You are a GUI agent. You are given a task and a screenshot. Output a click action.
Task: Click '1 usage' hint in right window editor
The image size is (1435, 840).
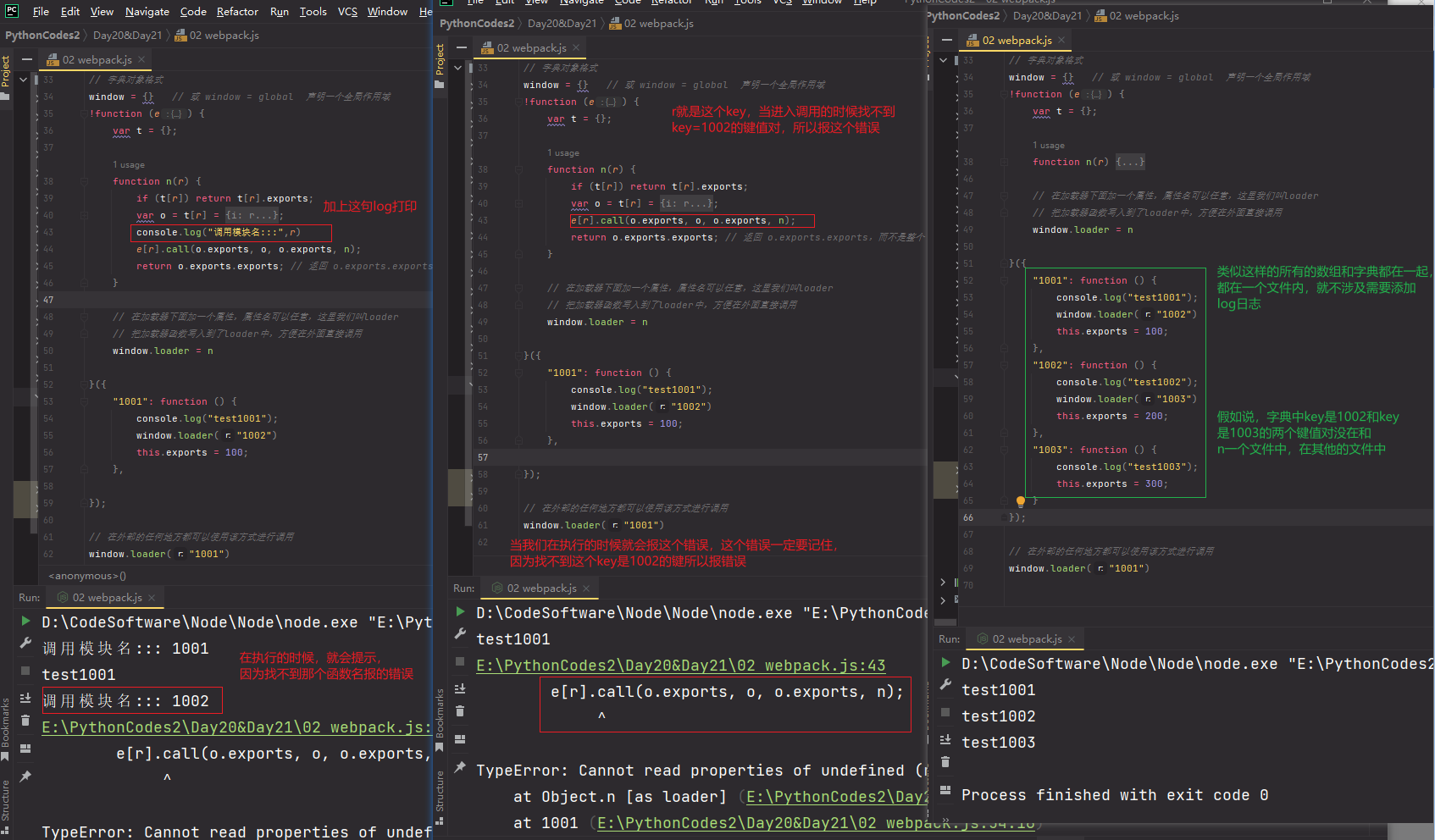click(x=1049, y=145)
